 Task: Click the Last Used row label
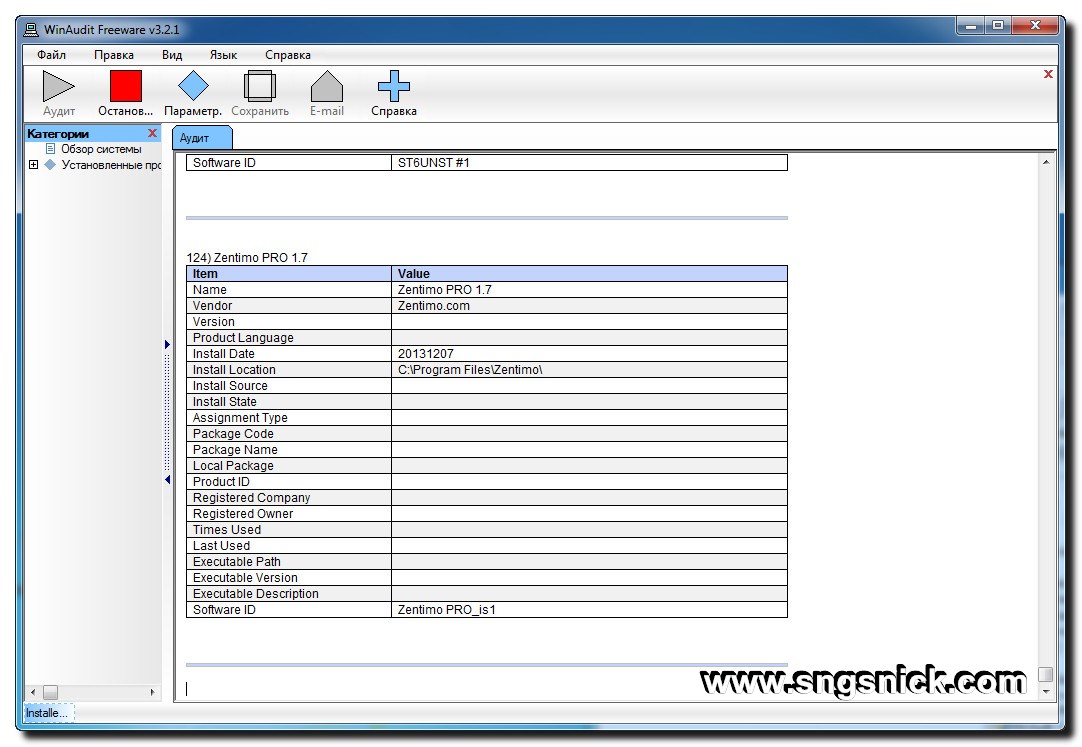[x=221, y=546]
